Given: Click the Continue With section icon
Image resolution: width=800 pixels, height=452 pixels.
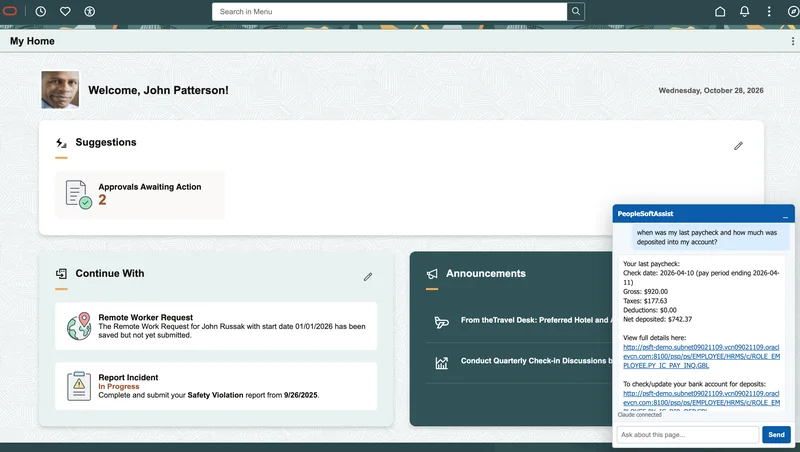Looking at the screenshot, I should click(61, 274).
